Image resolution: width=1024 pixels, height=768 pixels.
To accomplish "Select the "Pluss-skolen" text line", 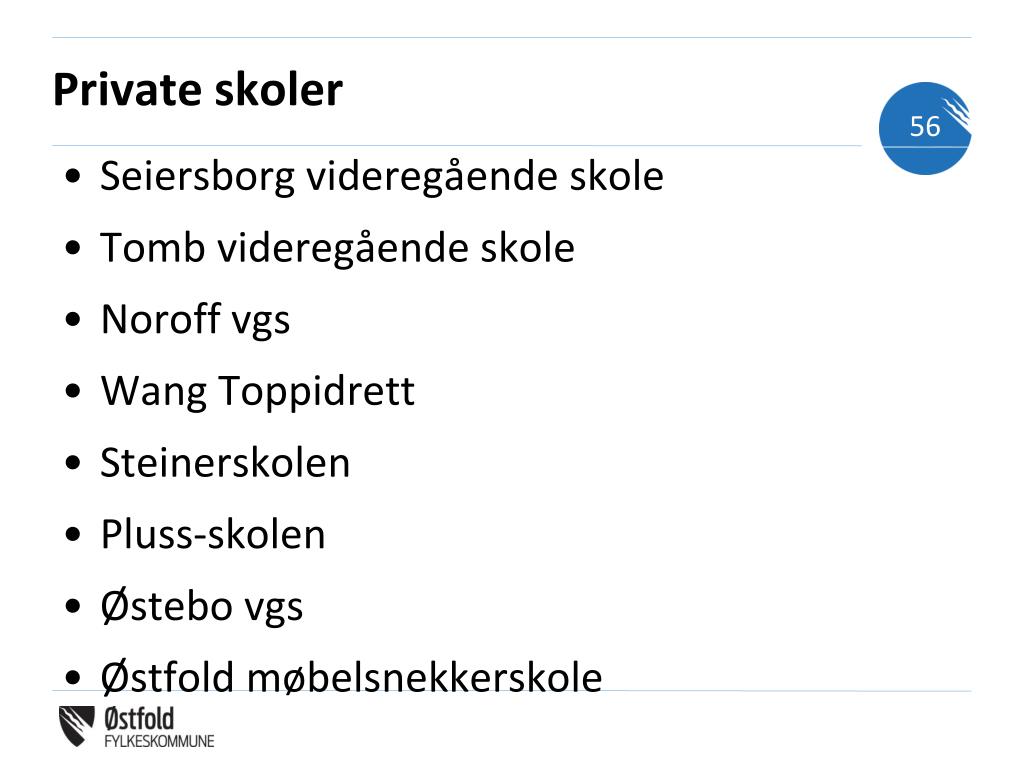I will pos(212,535).
